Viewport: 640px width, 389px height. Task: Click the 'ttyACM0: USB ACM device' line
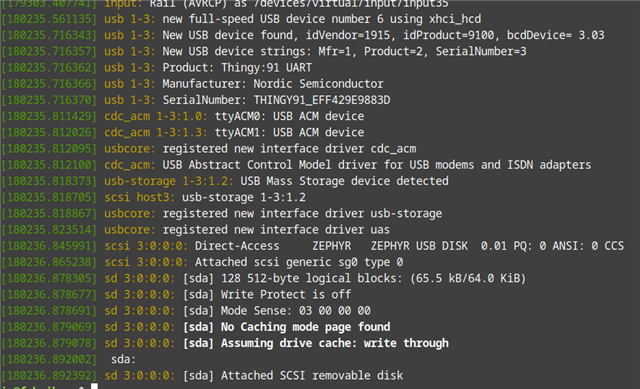tap(289, 116)
